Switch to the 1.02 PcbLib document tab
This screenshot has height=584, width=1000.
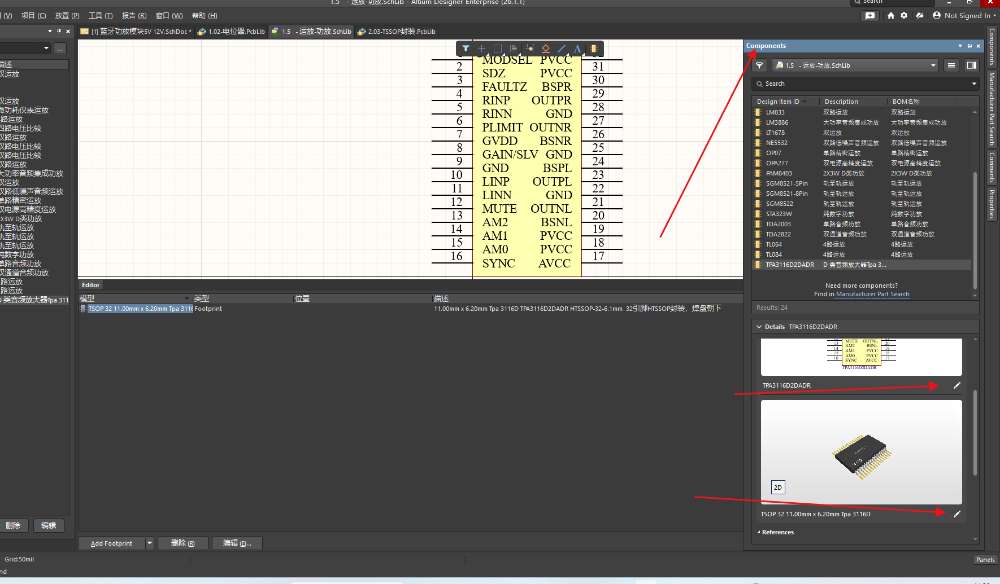[x=231, y=31]
